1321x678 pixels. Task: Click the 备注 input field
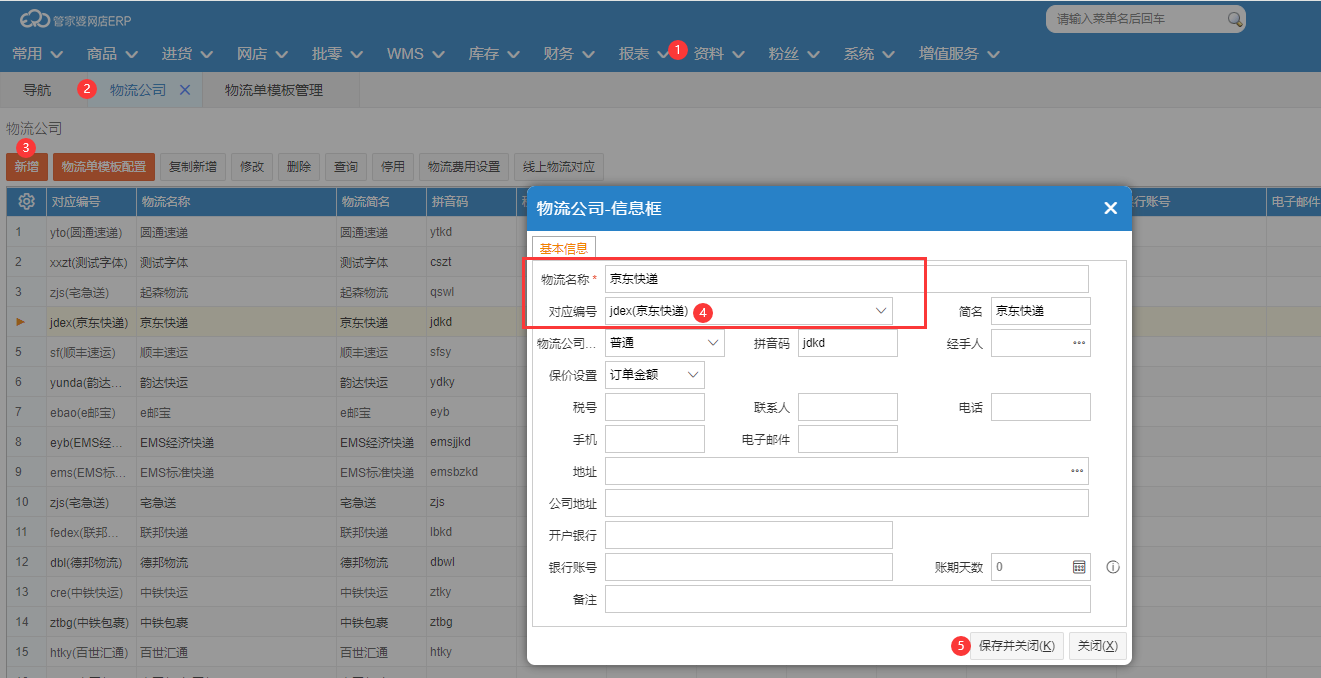(848, 599)
